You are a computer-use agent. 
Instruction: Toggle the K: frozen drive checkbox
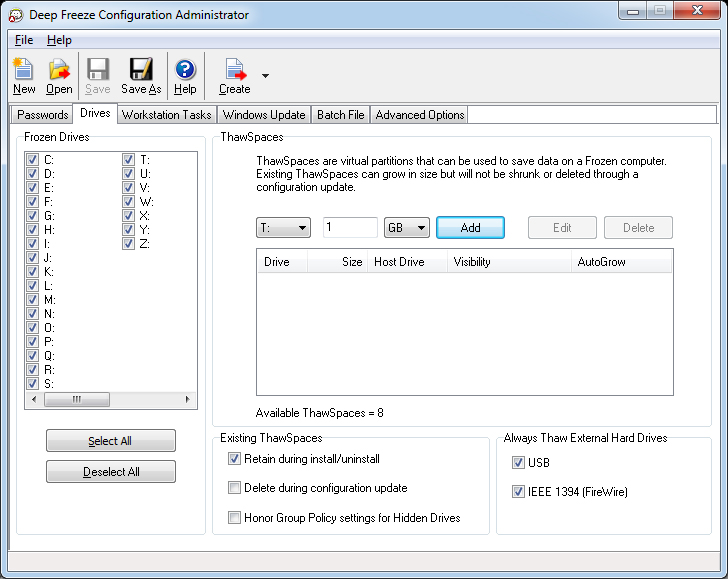pos(32,272)
